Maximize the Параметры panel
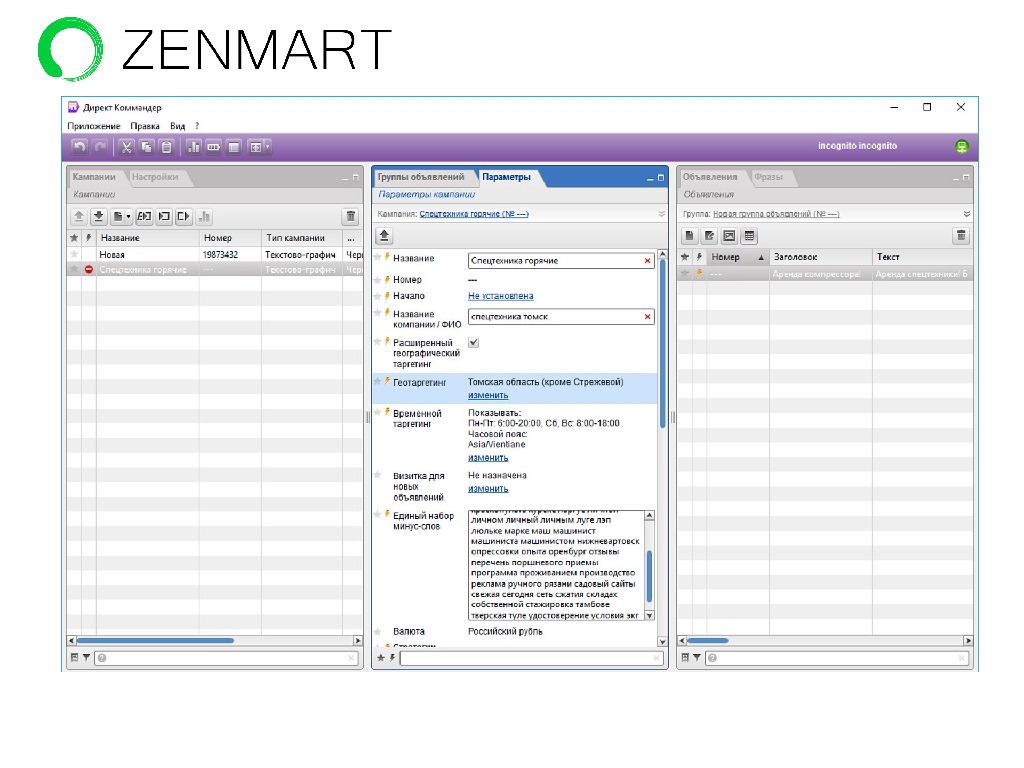This screenshot has width=1024, height=768. pos(660,178)
